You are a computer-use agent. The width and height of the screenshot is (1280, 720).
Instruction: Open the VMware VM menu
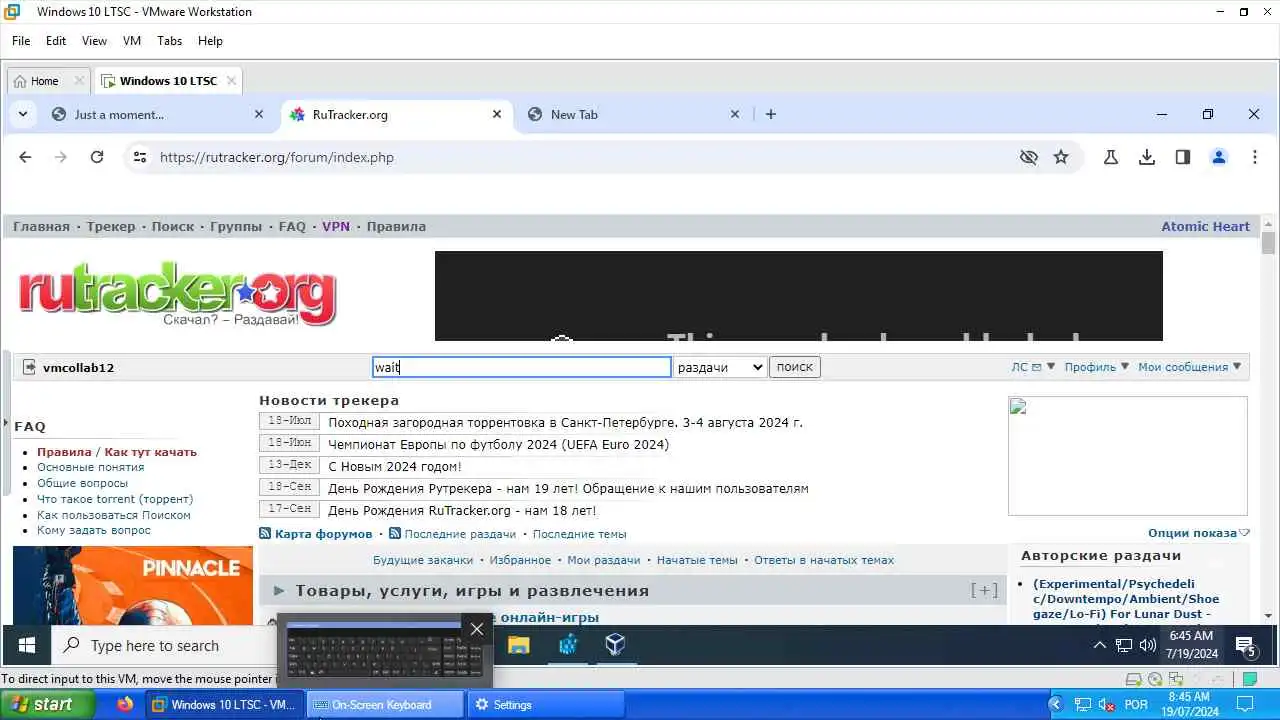point(132,41)
